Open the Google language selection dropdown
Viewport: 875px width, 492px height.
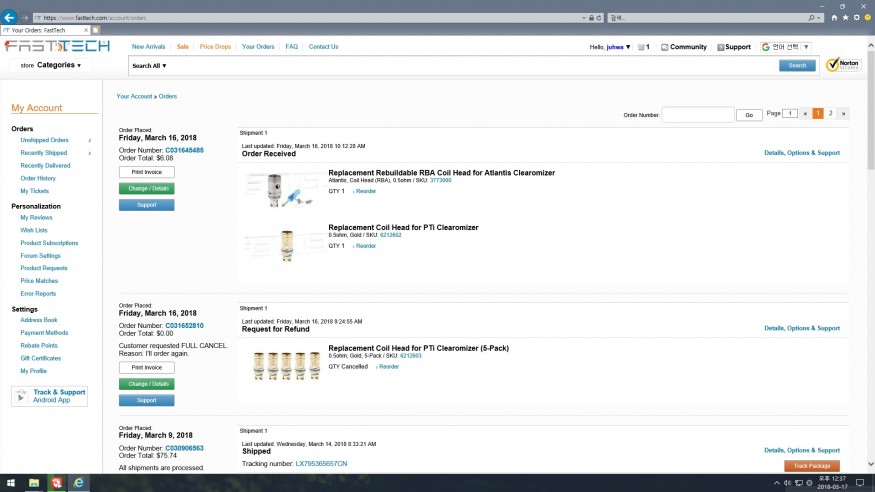pos(786,47)
